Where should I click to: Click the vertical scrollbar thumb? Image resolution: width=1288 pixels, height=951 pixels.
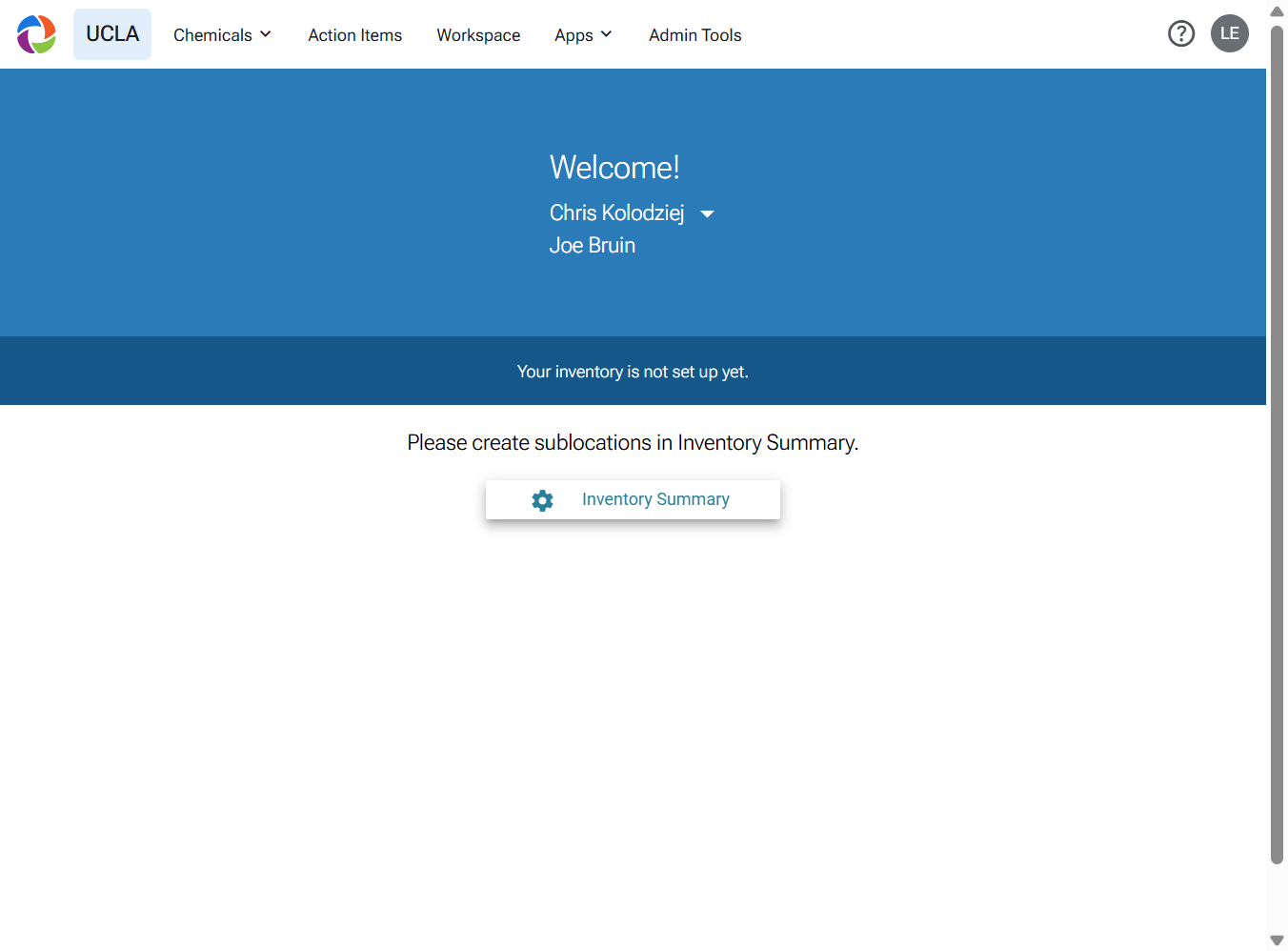[1277, 444]
